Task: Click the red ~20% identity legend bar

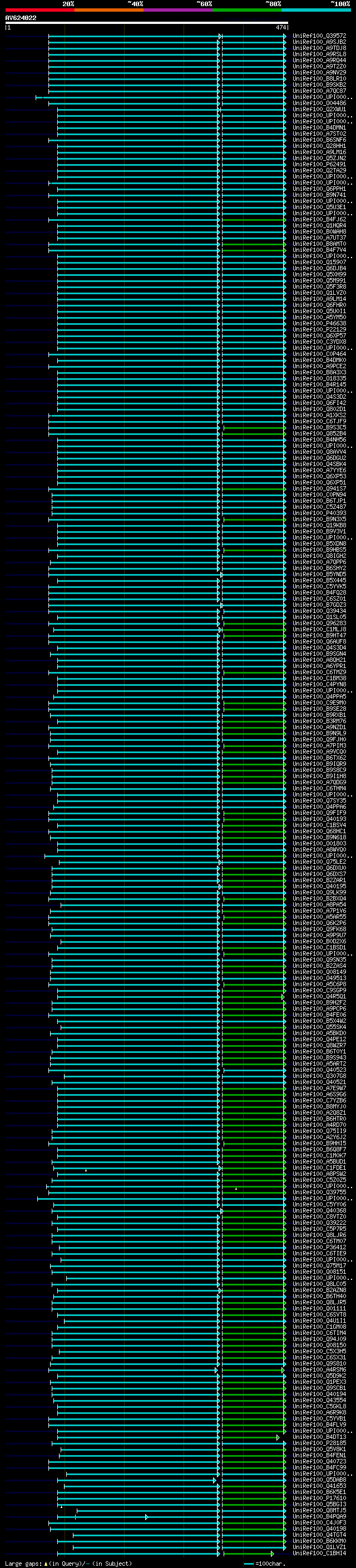Action: pos(39,10)
